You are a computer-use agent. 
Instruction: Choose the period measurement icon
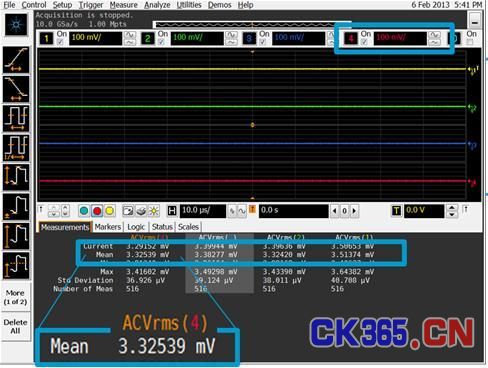coord(16,118)
